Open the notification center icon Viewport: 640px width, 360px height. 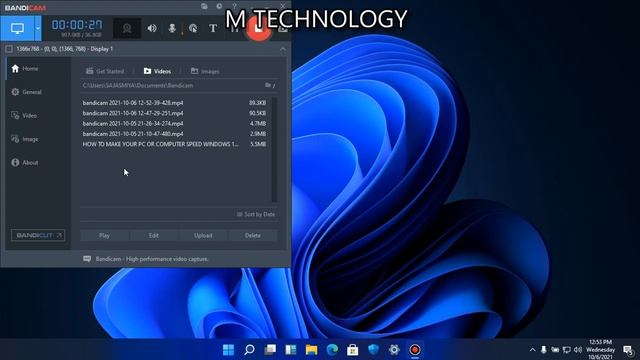tap(628, 350)
